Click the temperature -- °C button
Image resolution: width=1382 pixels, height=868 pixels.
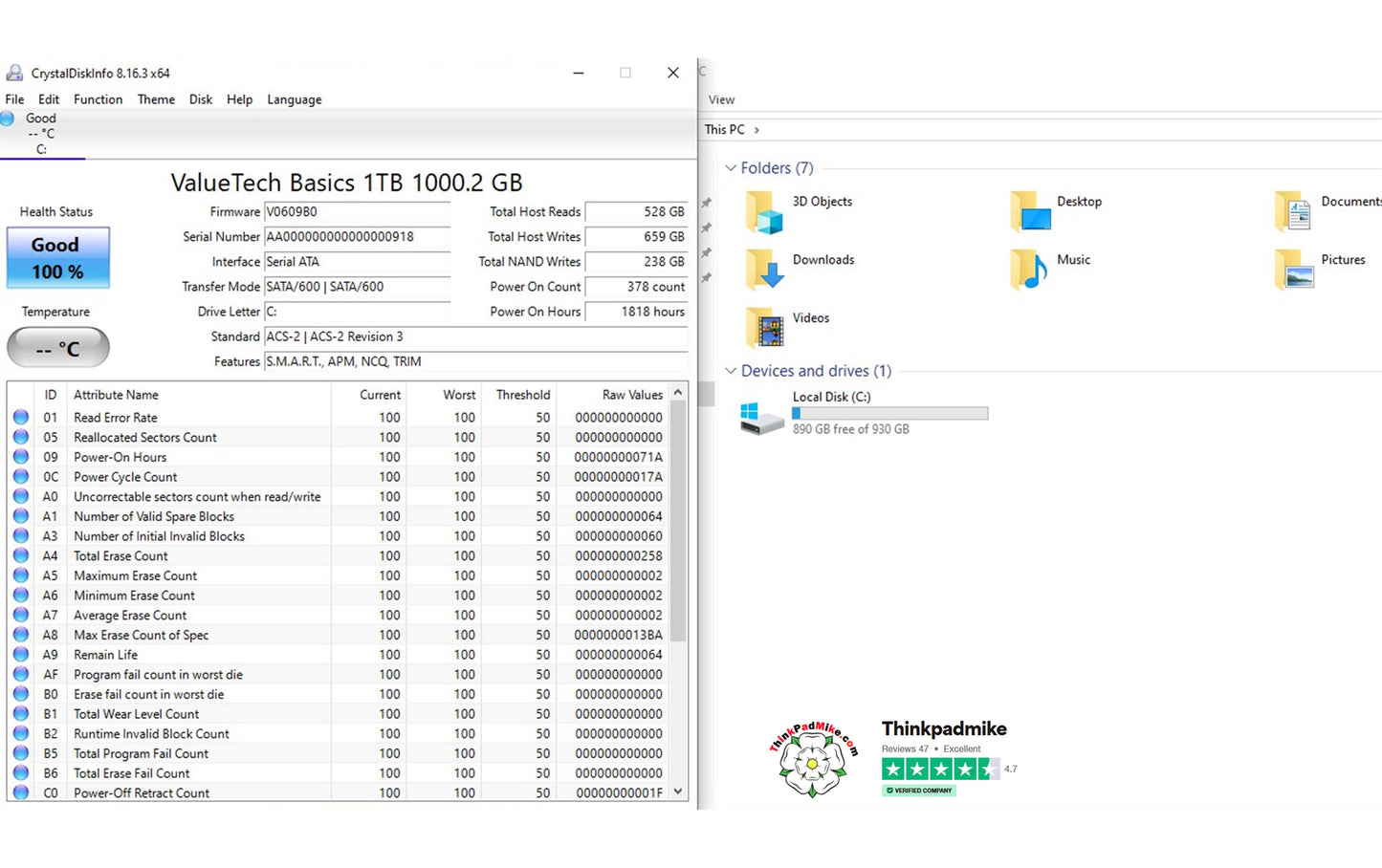58,348
